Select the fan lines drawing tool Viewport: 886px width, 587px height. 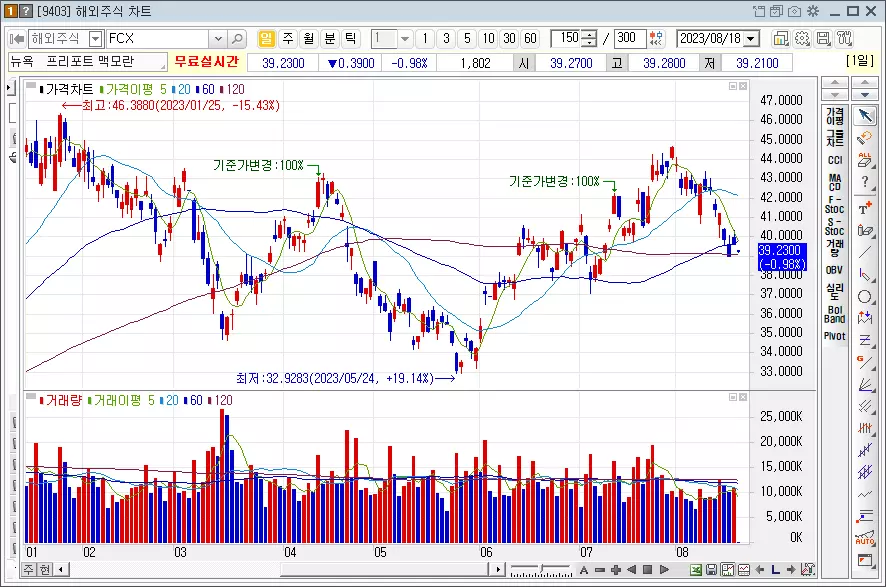point(865,385)
